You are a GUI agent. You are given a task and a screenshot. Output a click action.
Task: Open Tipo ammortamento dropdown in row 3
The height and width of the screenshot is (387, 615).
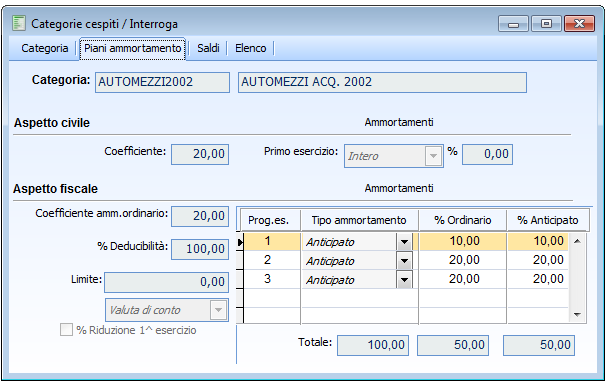(404, 280)
